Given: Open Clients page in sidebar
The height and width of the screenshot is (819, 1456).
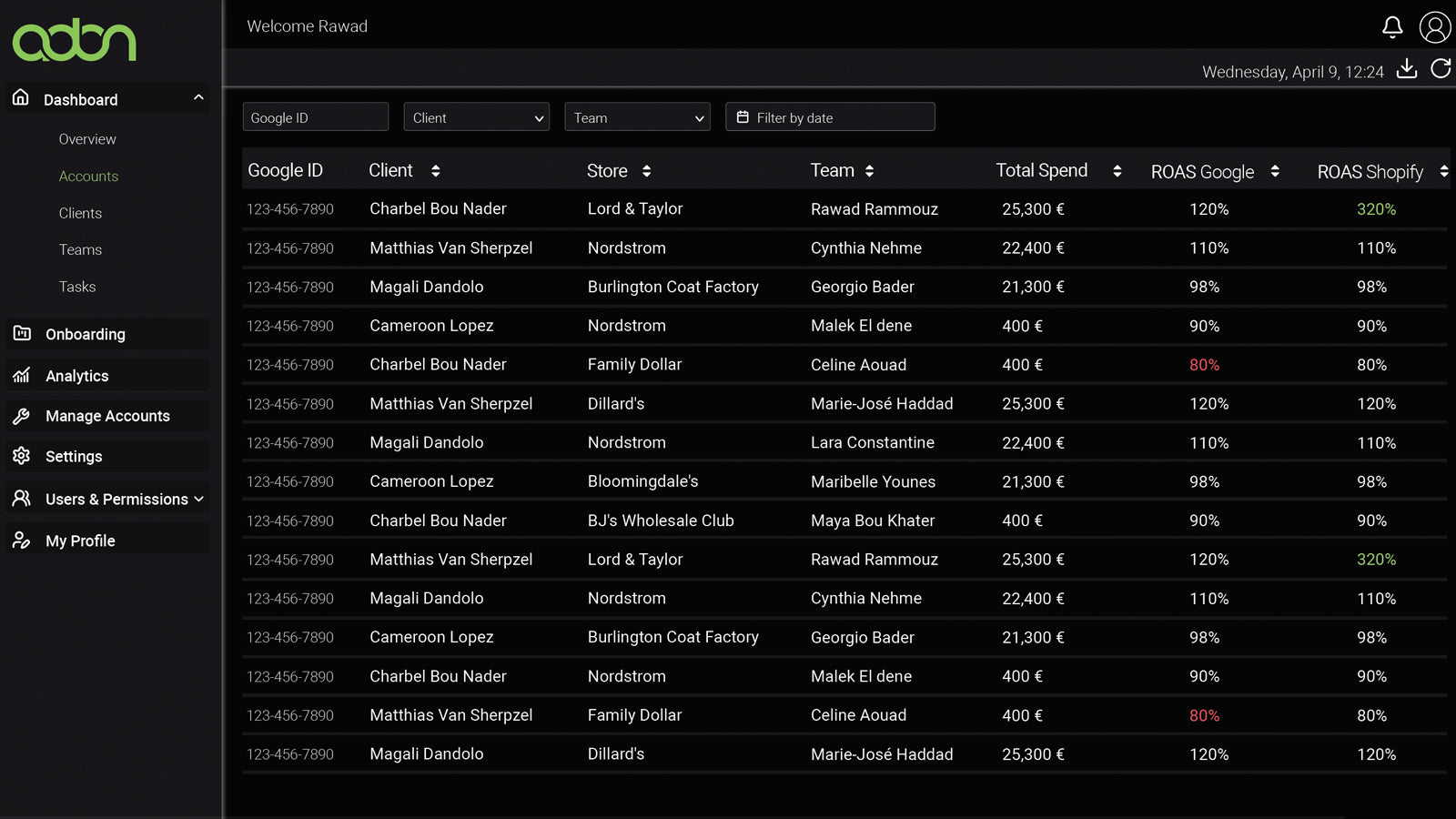Looking at the screenshot, I should point(80,213).
